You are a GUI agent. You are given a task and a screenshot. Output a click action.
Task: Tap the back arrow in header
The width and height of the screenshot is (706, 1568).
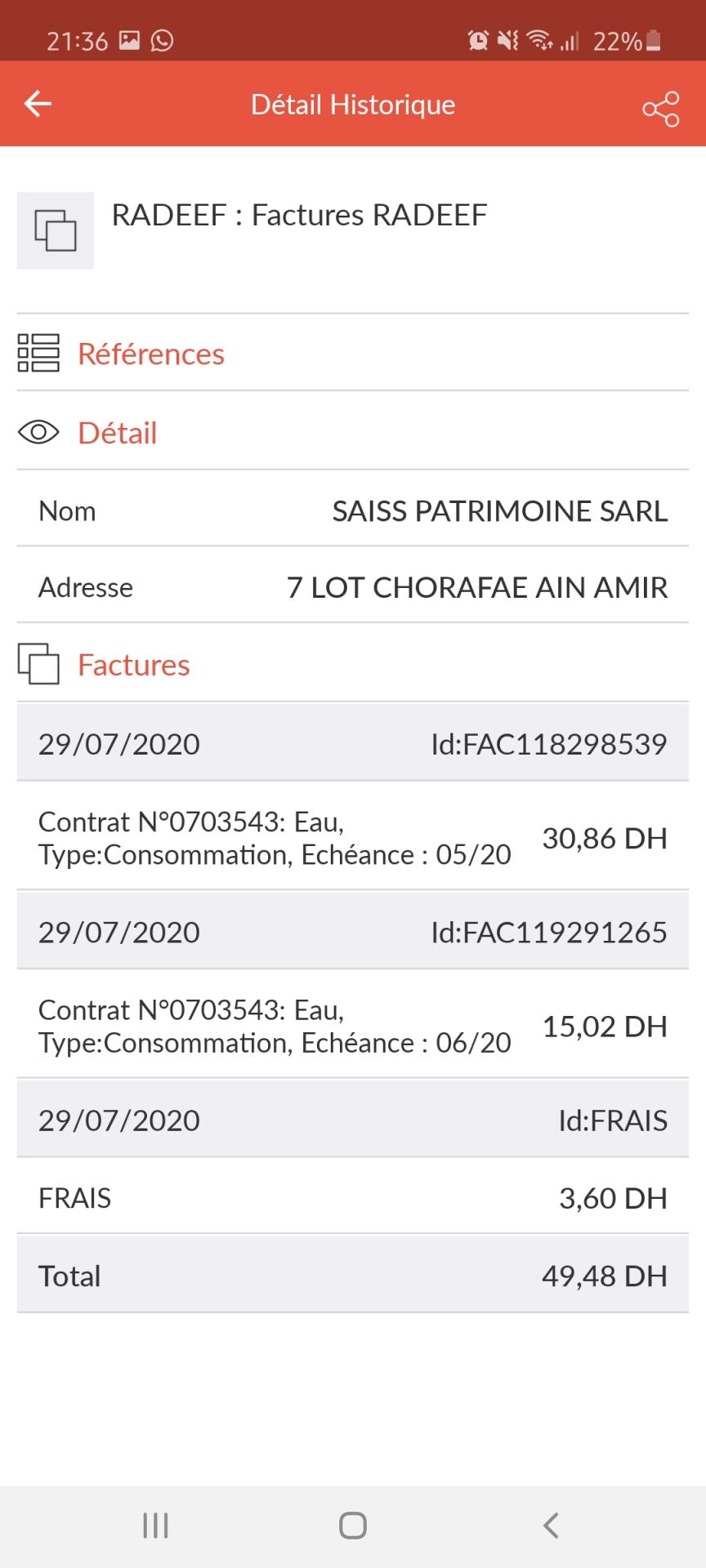click(38, 104)
